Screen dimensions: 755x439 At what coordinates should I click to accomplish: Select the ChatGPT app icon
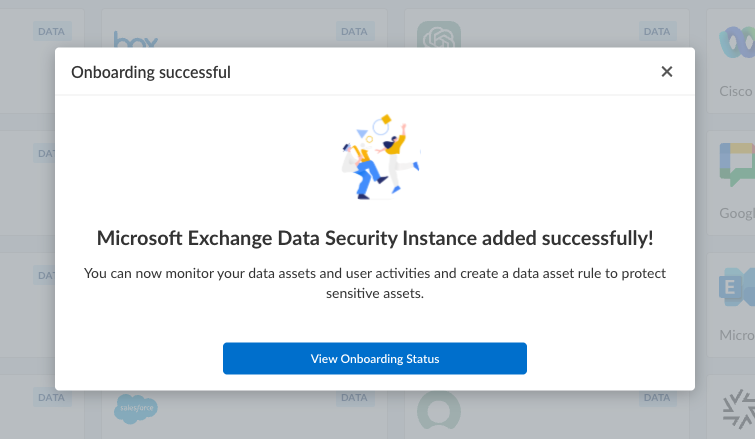tap(438, 38)
